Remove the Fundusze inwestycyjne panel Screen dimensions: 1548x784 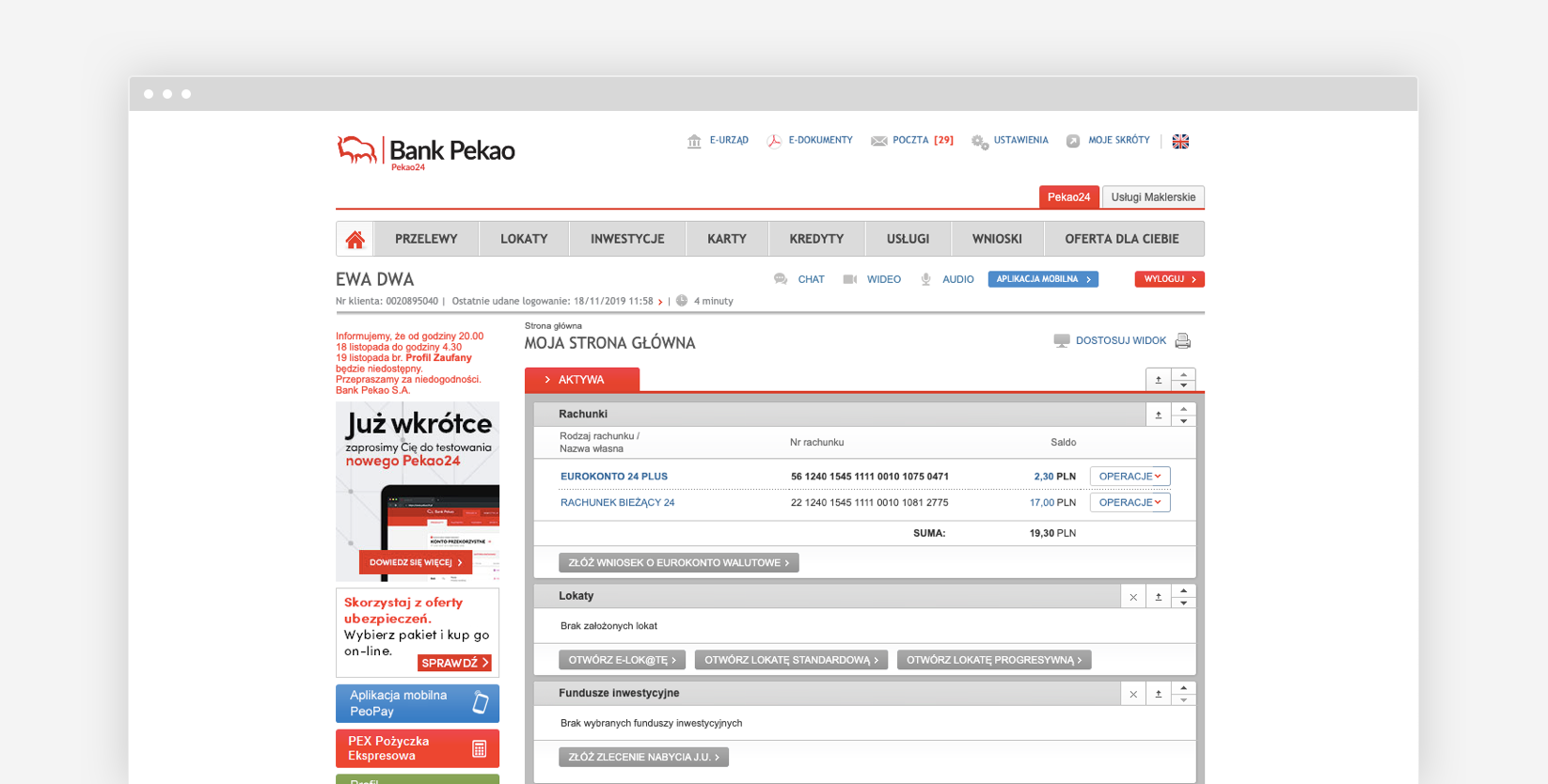(x=1133, y=694)
